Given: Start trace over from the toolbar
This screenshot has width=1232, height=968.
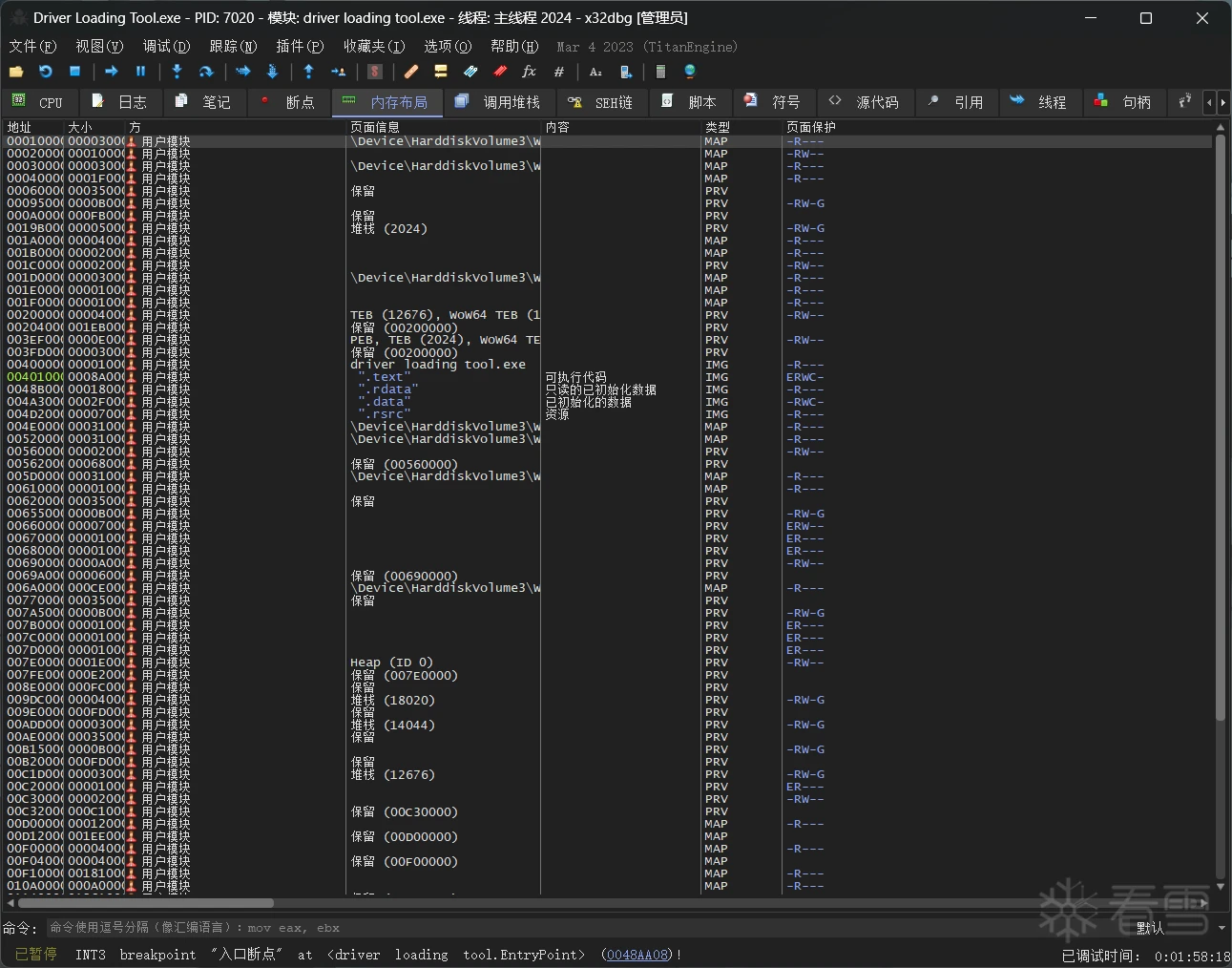Looking at the screenshot, I should (272, 72).
